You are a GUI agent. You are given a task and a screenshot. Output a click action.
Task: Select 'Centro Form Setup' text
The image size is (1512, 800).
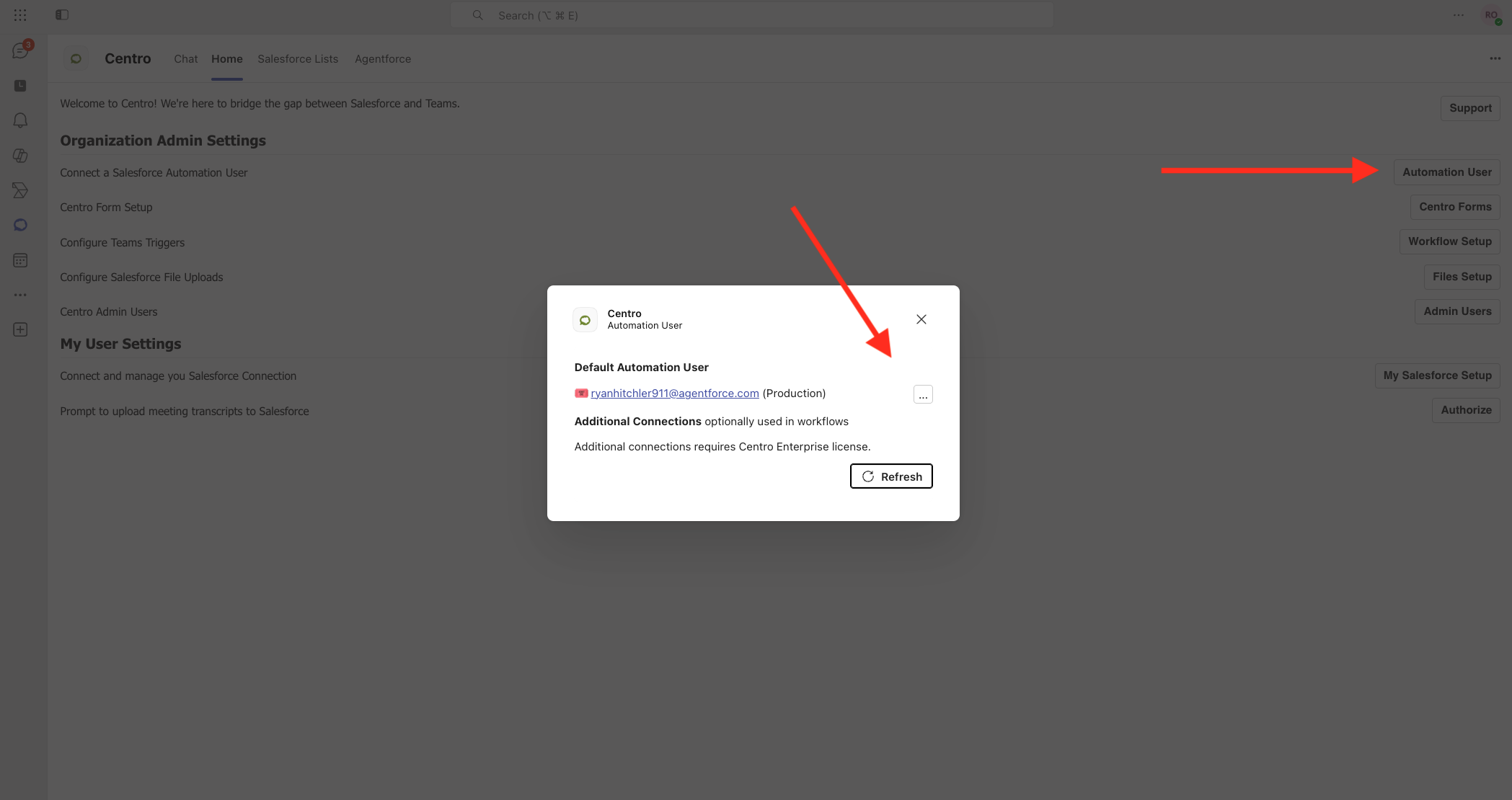click(x=106, y=208)
